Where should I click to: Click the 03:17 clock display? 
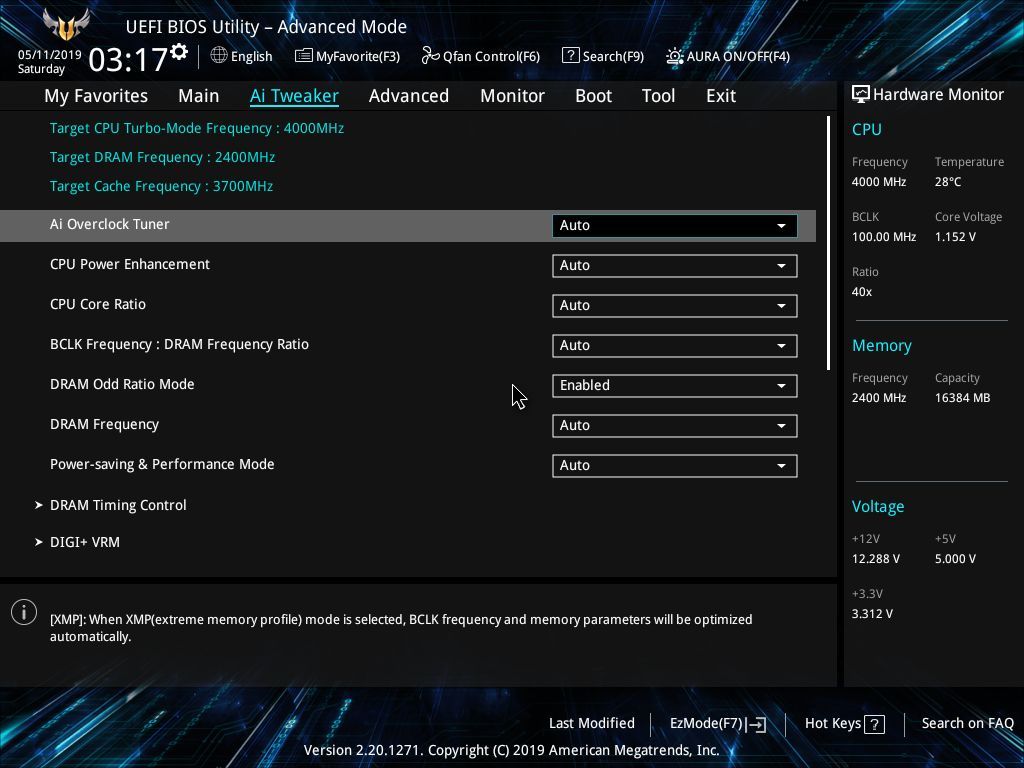tap(128, 60)
